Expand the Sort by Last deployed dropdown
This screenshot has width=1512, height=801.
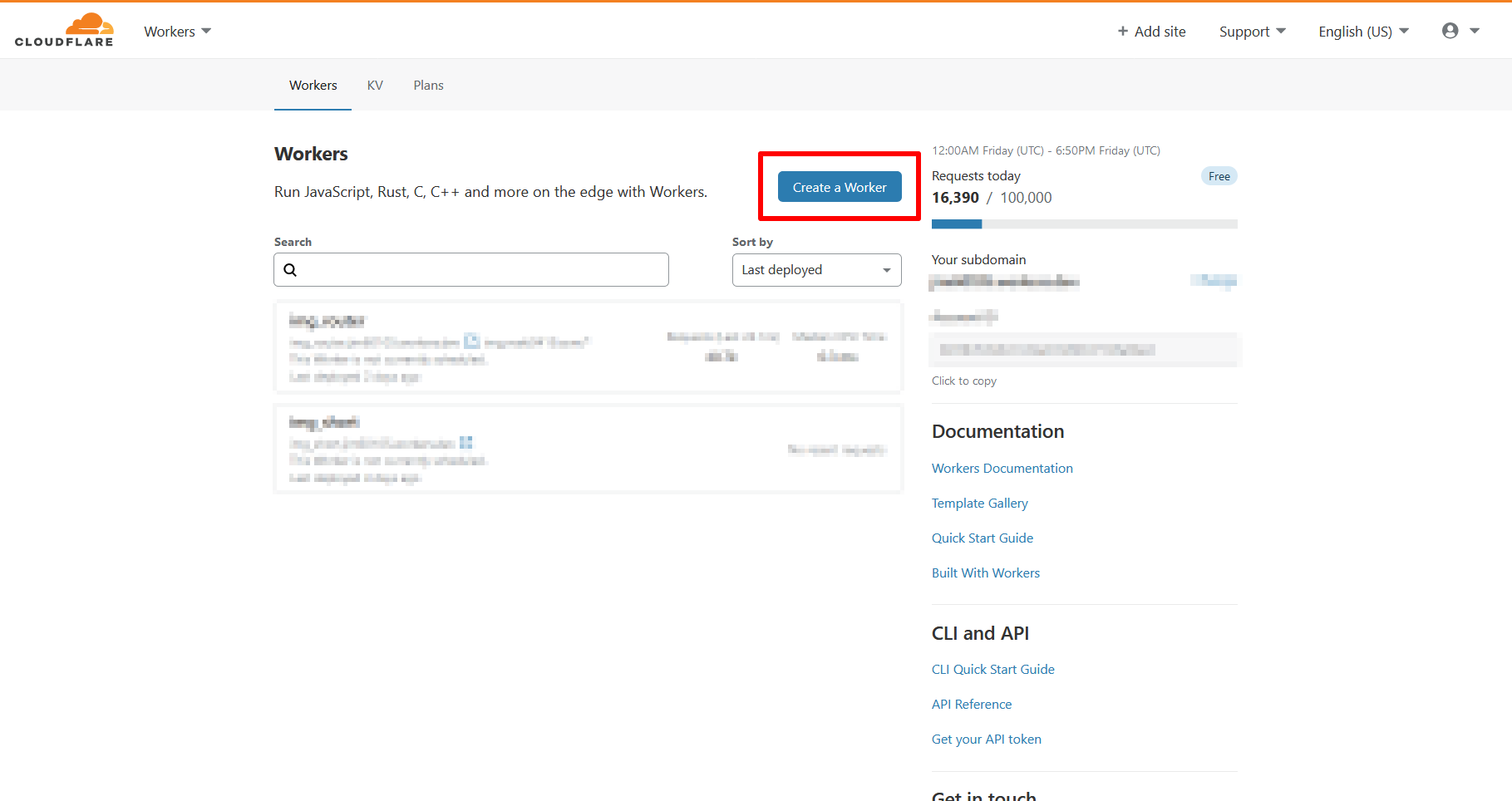click(816, 270)
